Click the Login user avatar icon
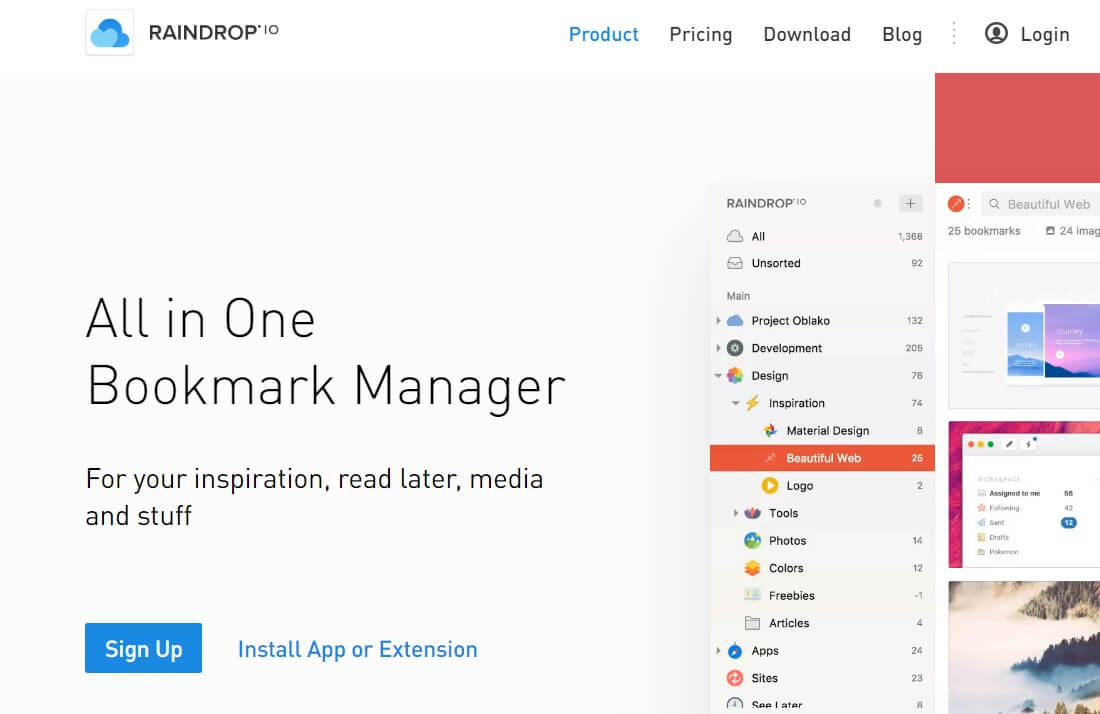Image resolution: width=1100 pixels, height=714 pixels. pyautogui.click(x=996, y=33)
